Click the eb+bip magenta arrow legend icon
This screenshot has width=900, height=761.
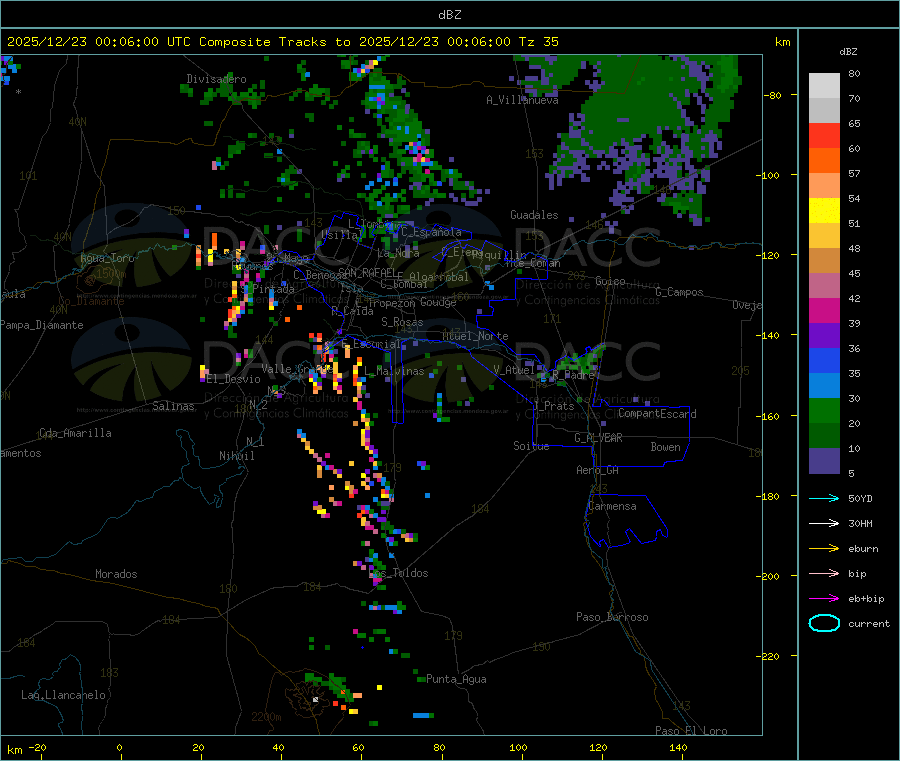point(824,599)
